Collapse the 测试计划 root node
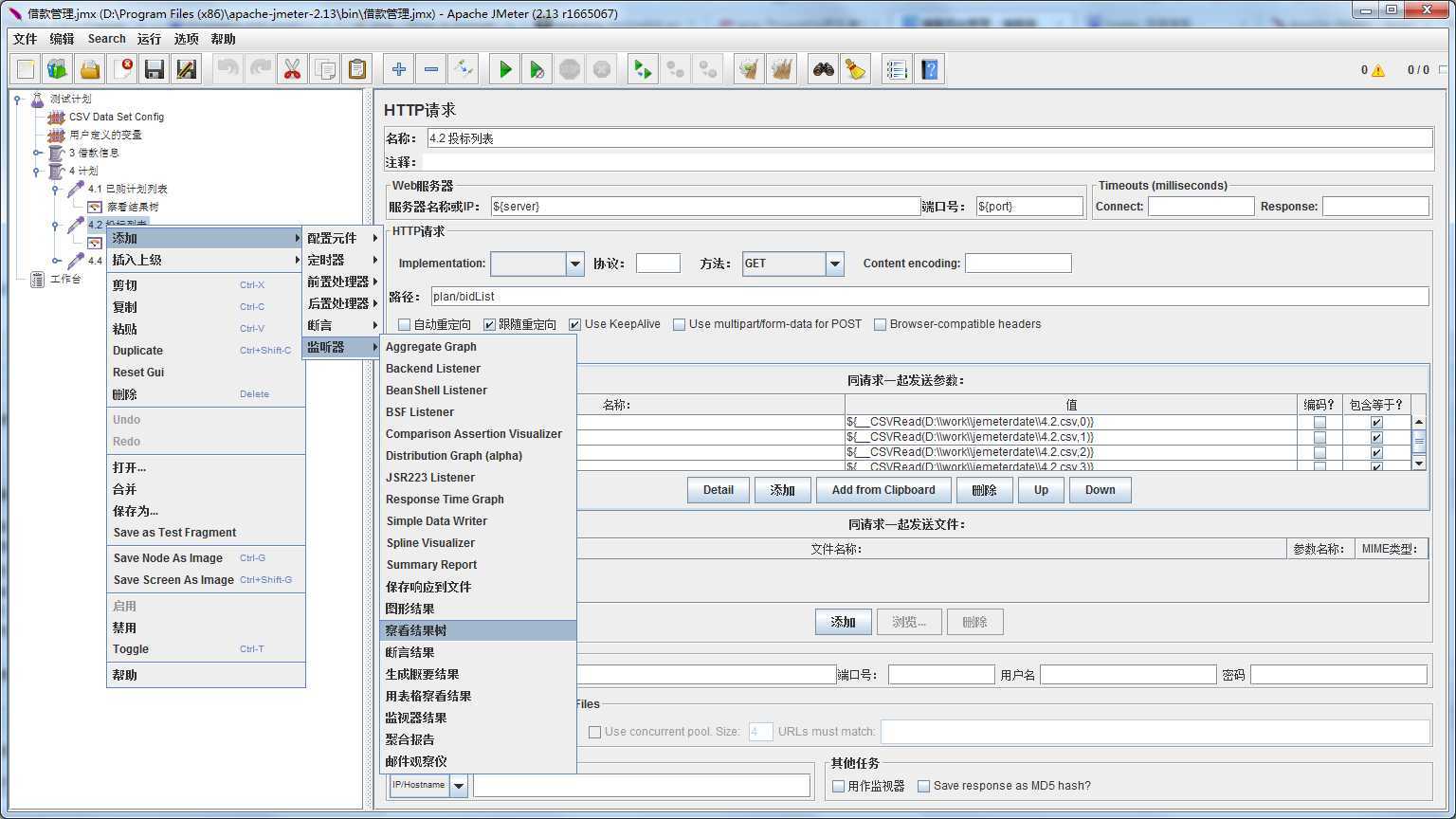This screenshot has height=819, width=1456. click(17, 99)
